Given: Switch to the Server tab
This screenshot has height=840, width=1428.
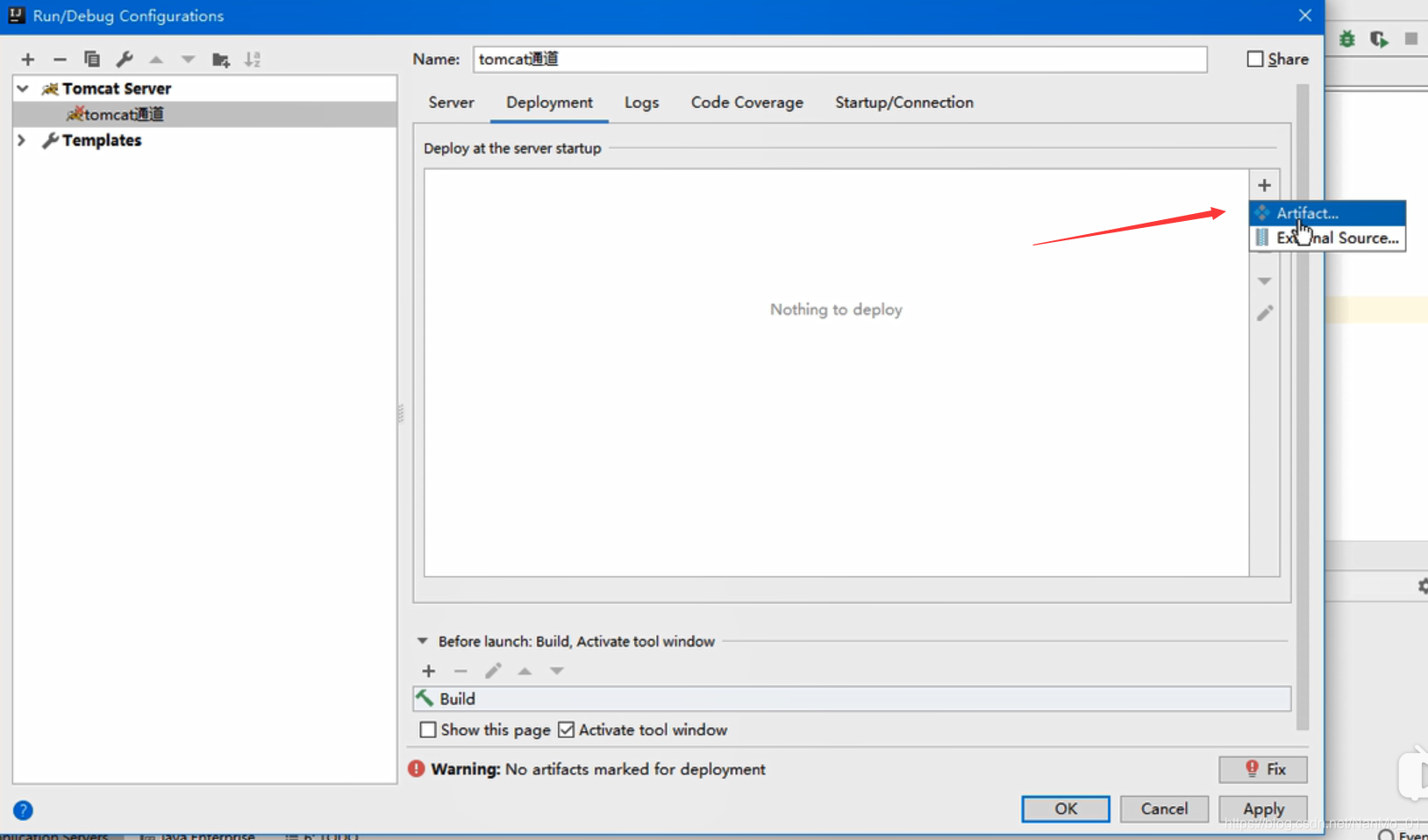Looking at the screenshot, I should (451, 103).
